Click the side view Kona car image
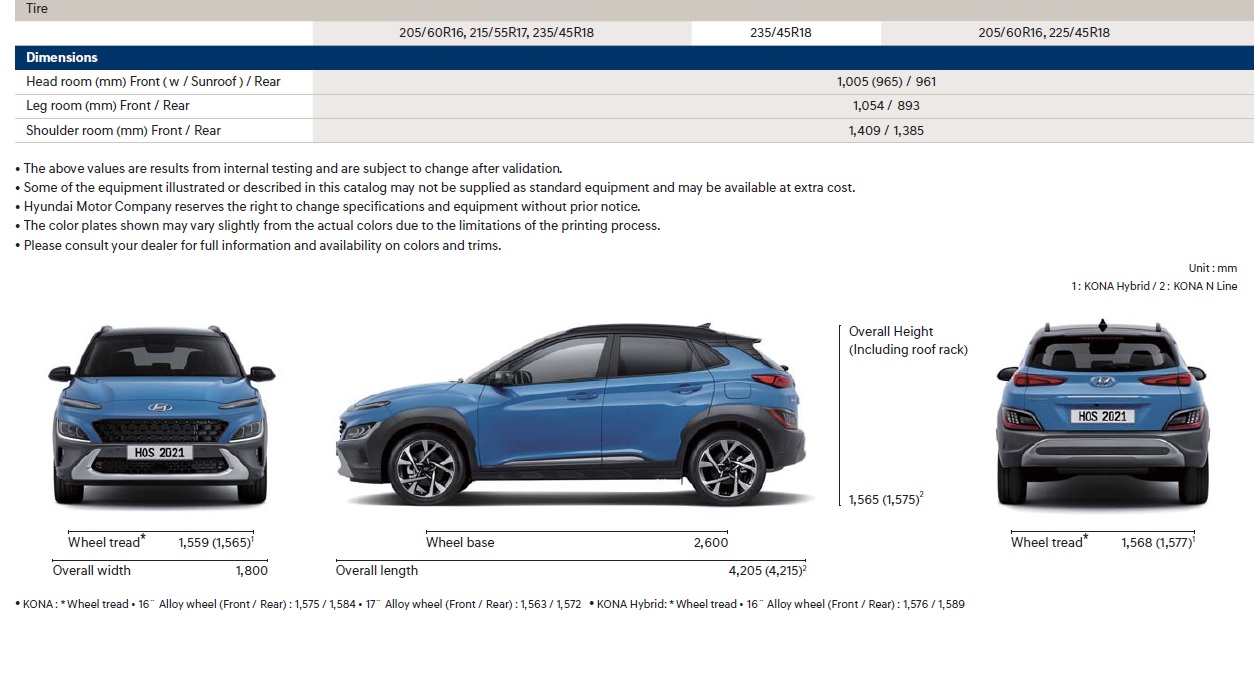This screenshot has height=697, width=1254. (x=571, y=414)
